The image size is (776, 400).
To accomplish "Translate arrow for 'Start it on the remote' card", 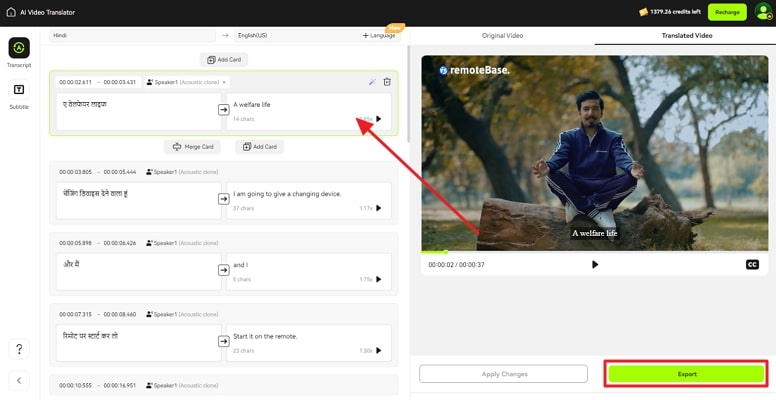I will [224, 342].
